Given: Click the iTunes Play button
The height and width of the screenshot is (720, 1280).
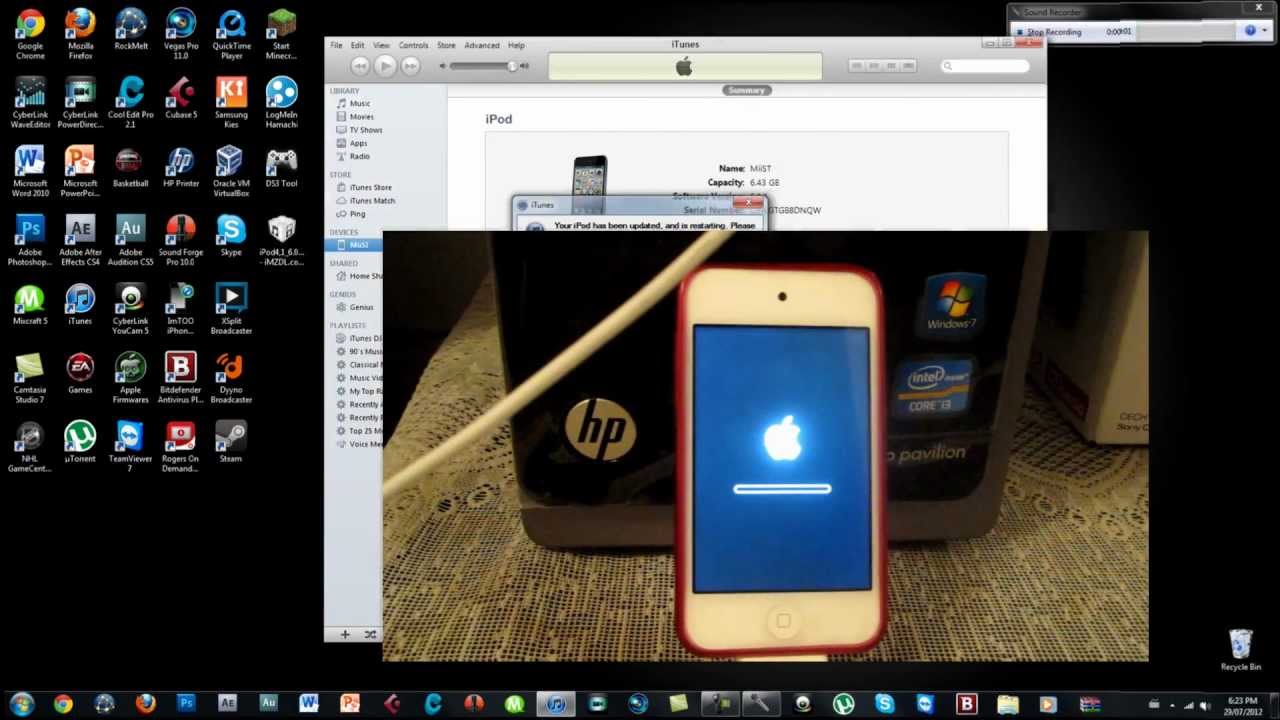Looking at the screenshot, I should 385,66.
